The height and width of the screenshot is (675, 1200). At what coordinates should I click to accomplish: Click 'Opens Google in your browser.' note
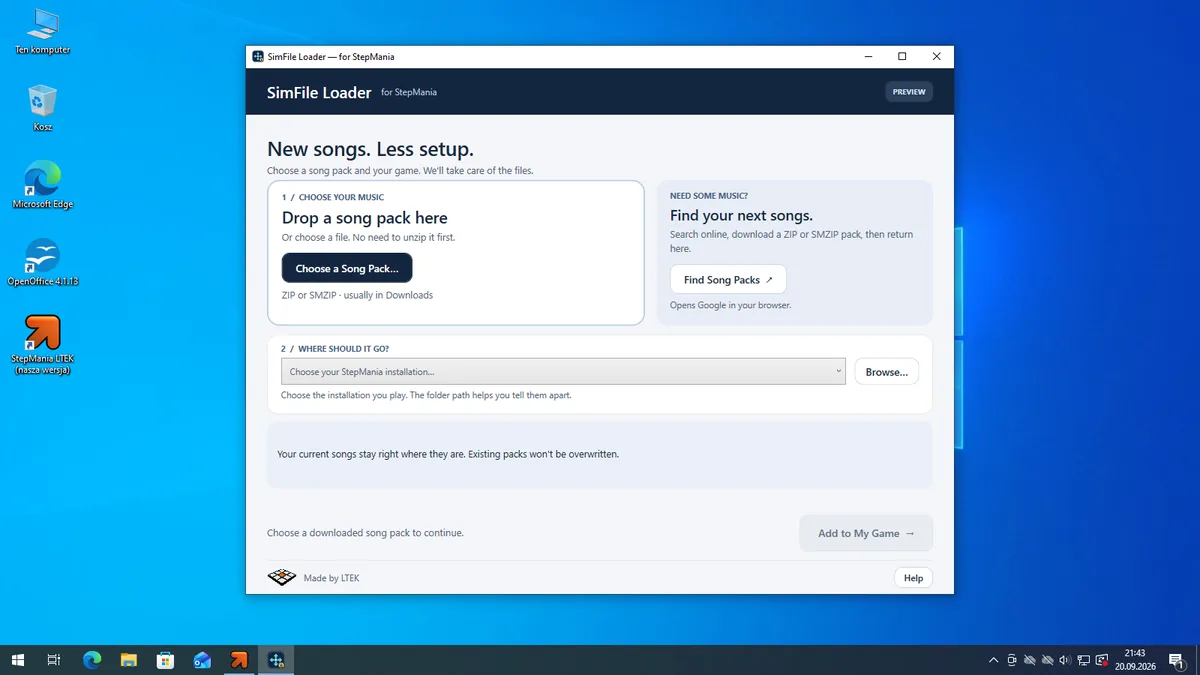pos(730,305)
